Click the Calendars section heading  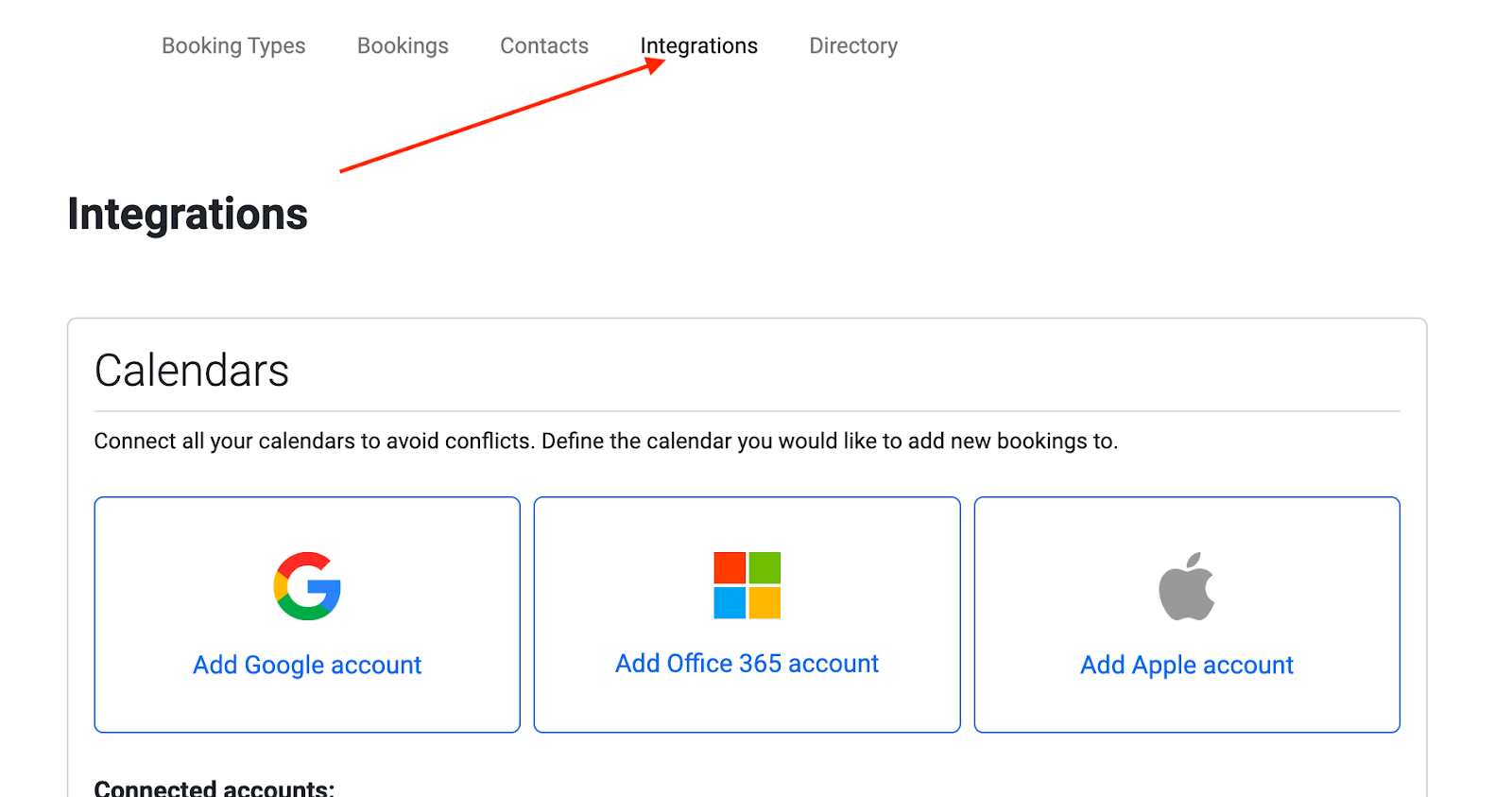192,370
